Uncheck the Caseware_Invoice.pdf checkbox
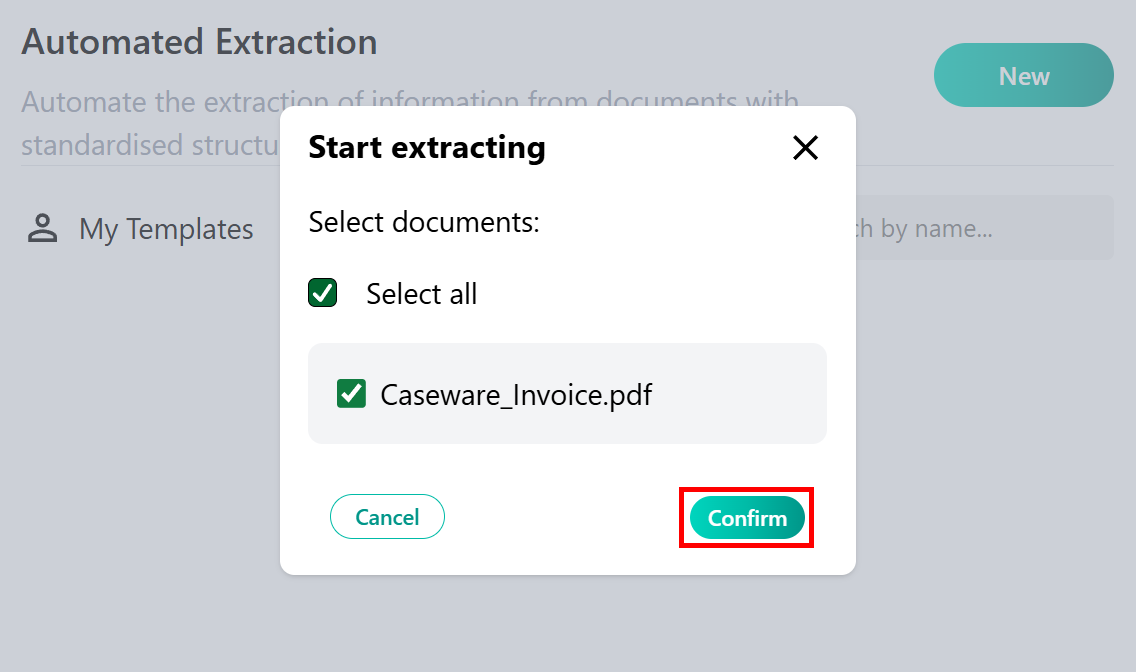The image size is (1136, 672). click(351, 394)
